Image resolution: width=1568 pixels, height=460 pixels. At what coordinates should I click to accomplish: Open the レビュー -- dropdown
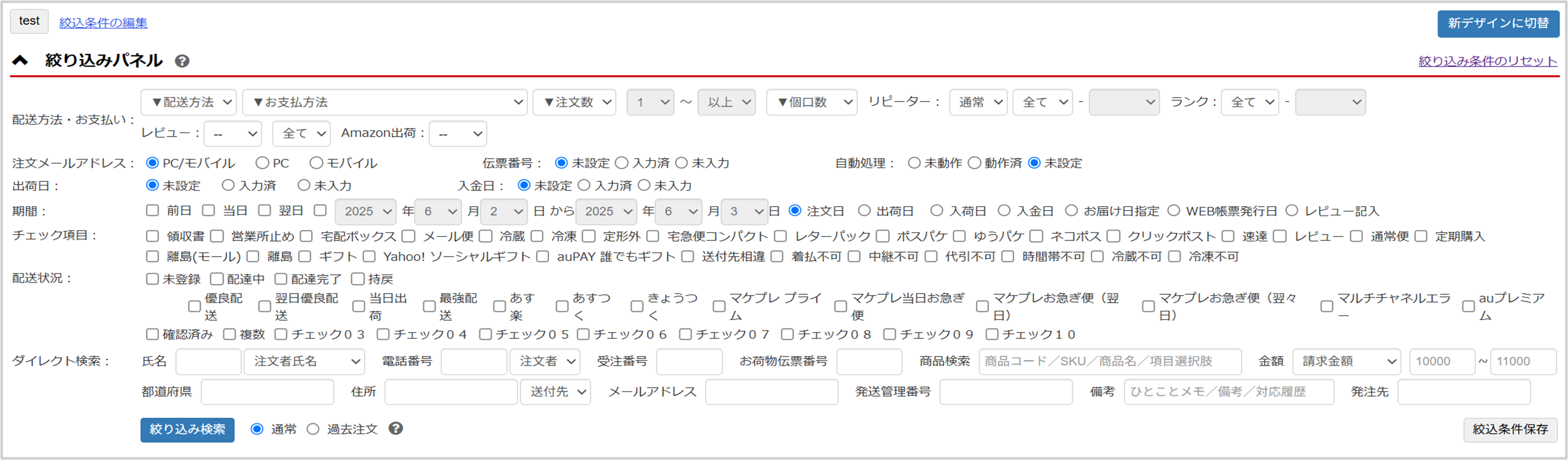pyautogui.click(x=232, y=134)
